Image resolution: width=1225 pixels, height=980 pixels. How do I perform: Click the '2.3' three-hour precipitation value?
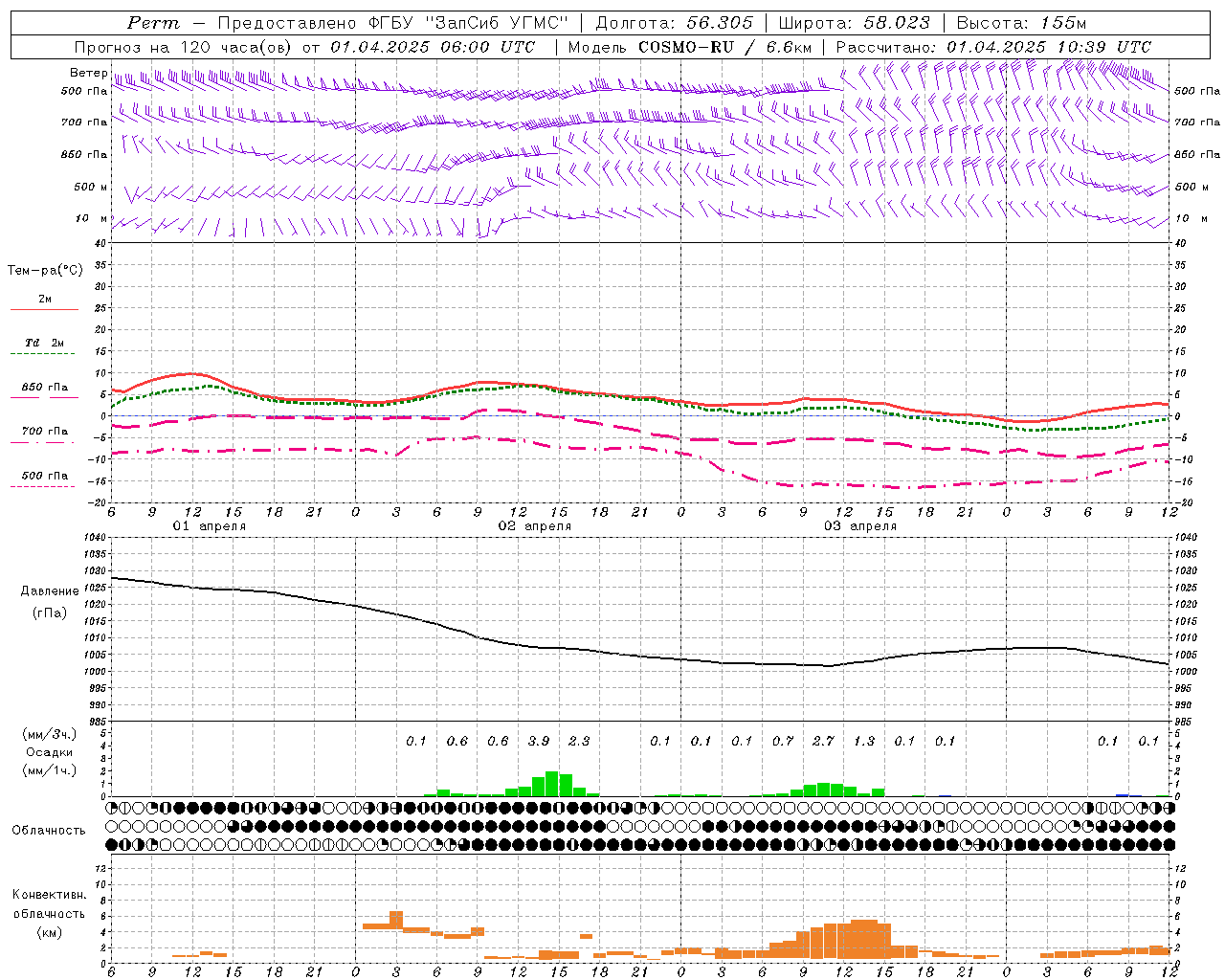(579, 741)
